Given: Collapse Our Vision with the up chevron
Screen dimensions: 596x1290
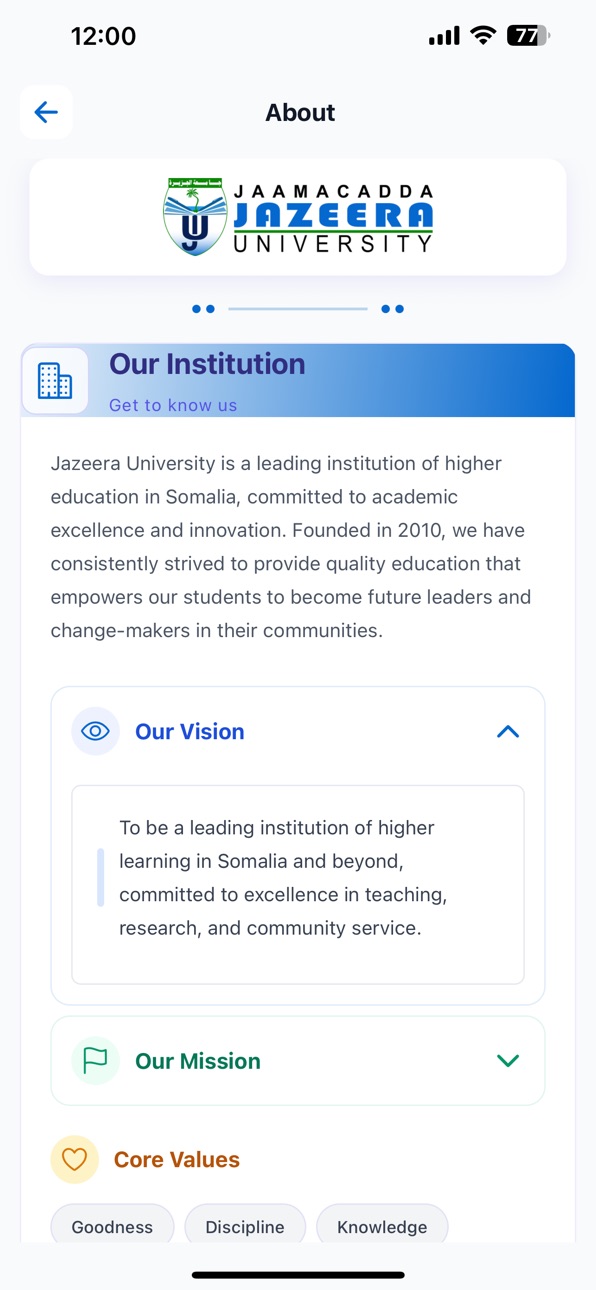Looking at the screenshot, I should point(508,732).
